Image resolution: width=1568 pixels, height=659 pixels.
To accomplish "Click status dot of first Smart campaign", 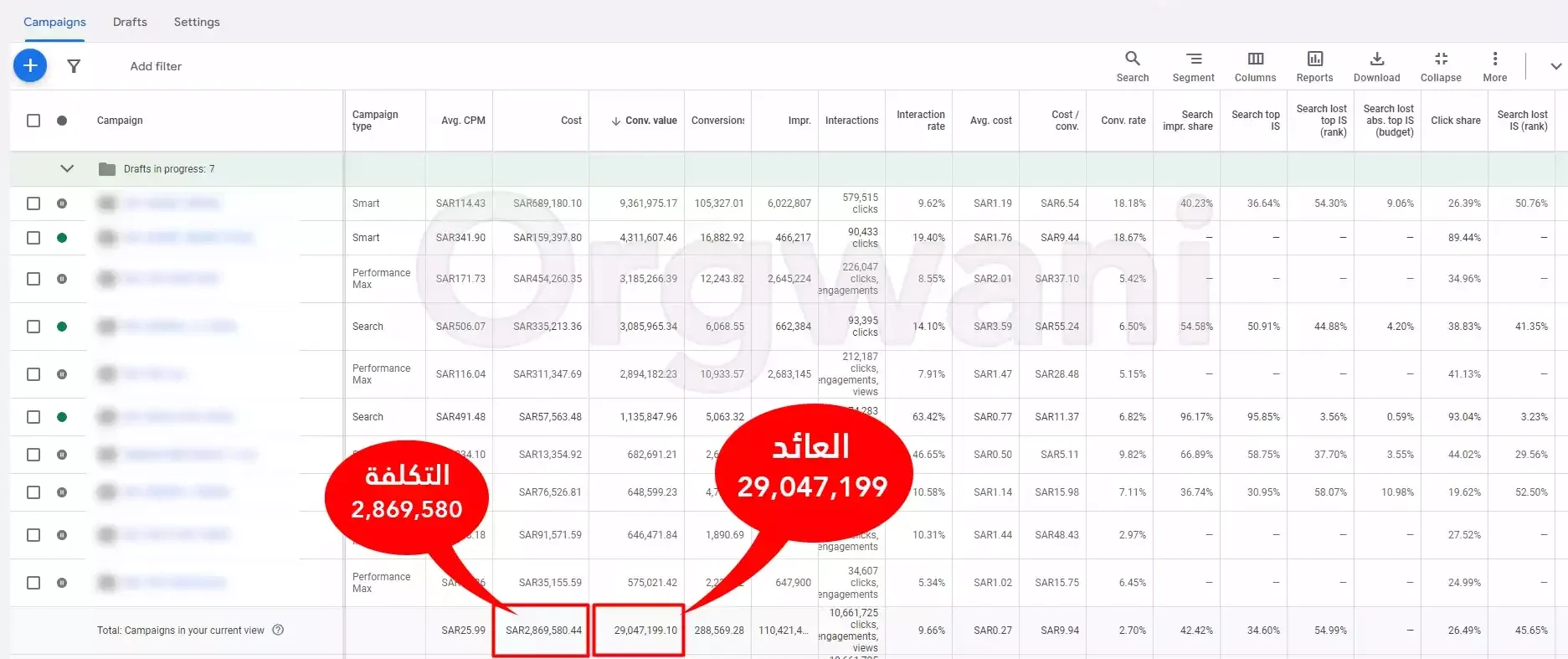I will 62,203.
